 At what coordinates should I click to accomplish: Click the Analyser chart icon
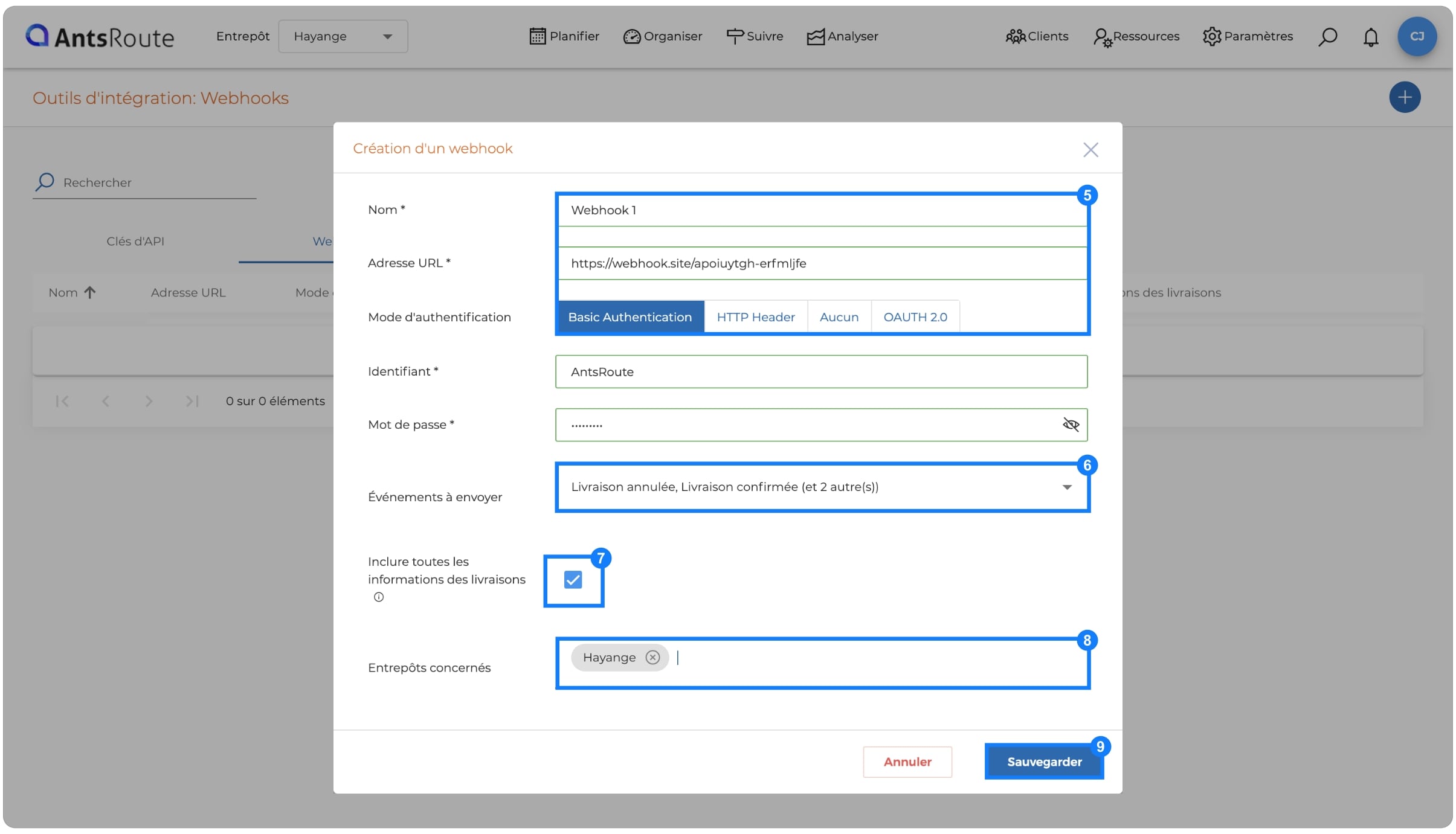(x=816, y=37)
